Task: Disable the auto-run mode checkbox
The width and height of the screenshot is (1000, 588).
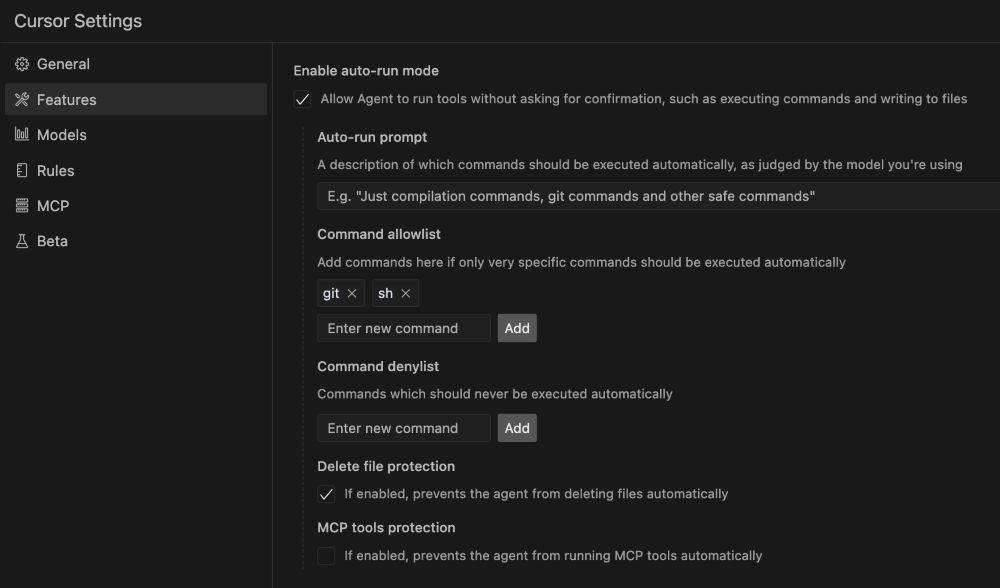Action: point(302,99)
